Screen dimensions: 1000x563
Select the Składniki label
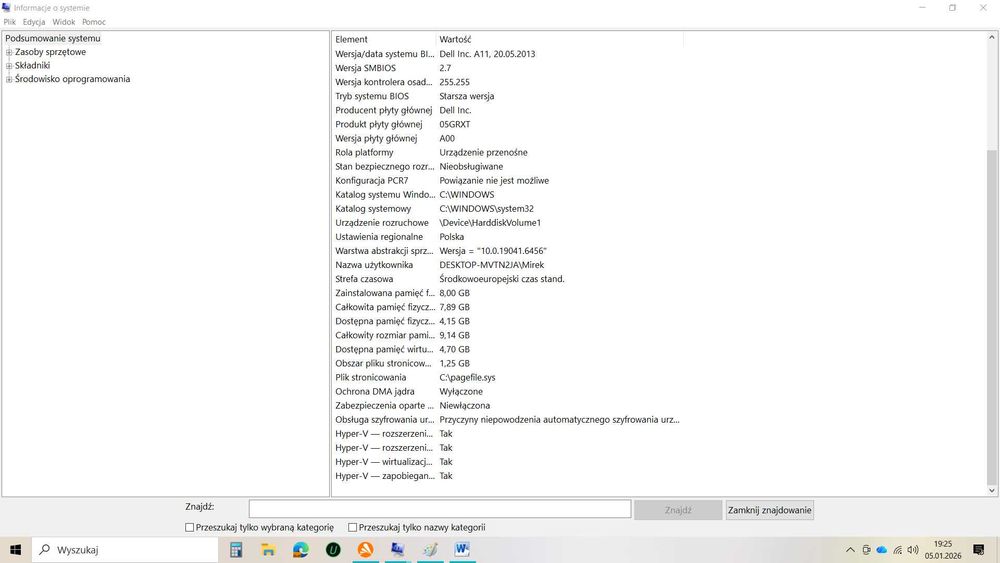click(x=33, y=66)
